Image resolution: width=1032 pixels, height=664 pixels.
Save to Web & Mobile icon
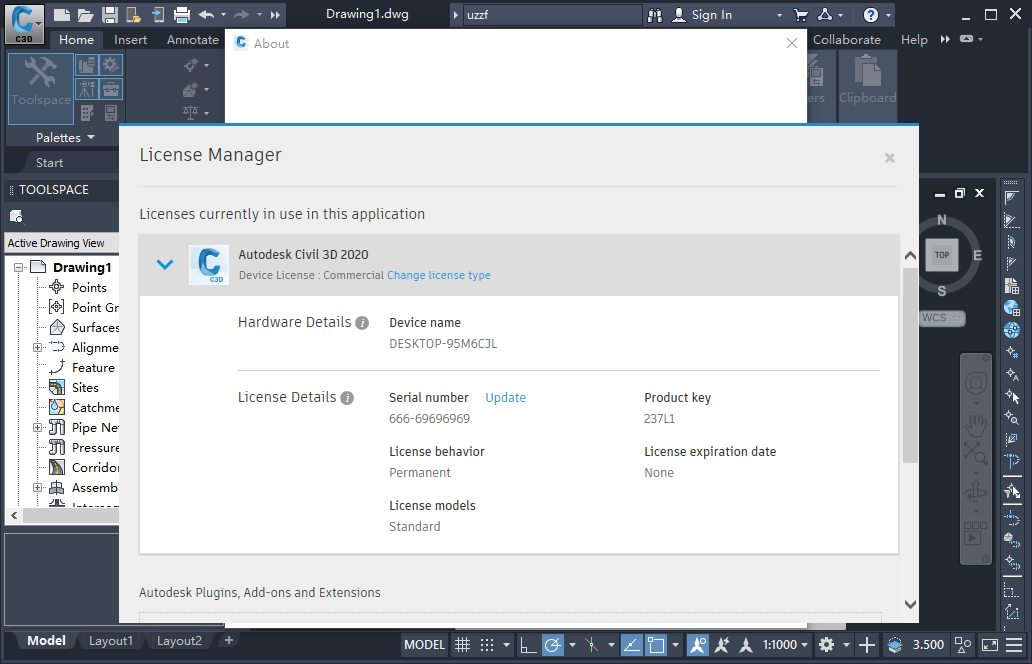158,14
